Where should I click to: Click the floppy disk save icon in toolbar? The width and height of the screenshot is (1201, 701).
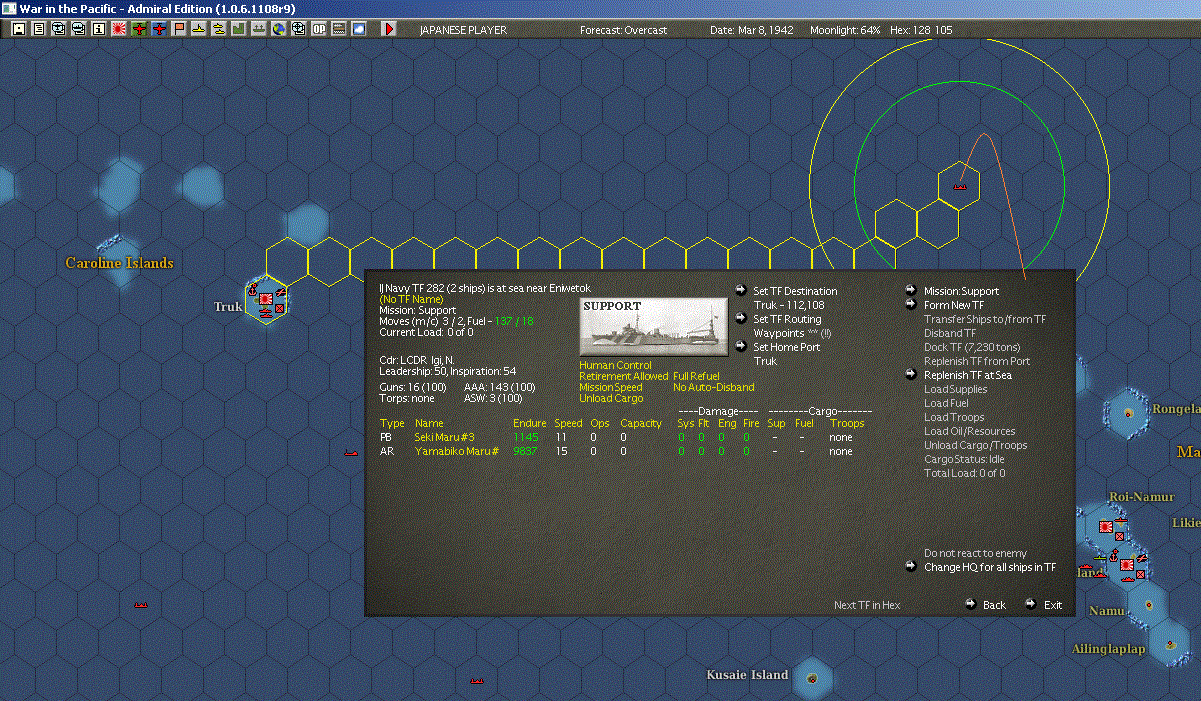pyautogui.click(x=18, y=30)
